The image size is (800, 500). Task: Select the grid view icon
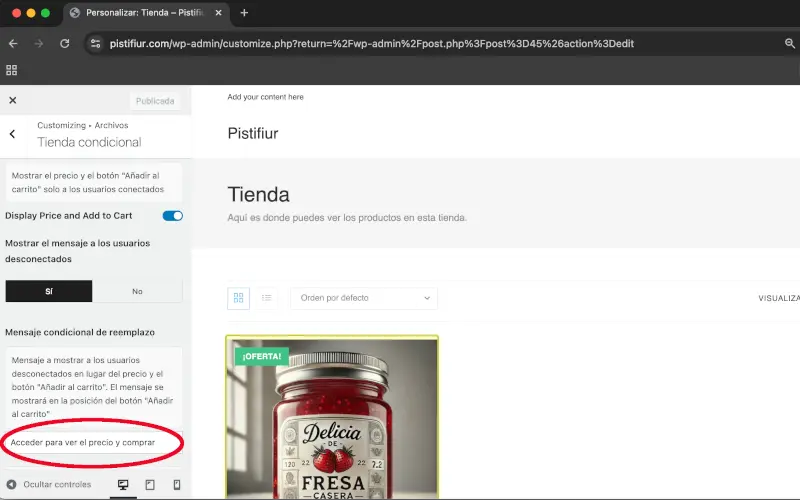(238, 298)
